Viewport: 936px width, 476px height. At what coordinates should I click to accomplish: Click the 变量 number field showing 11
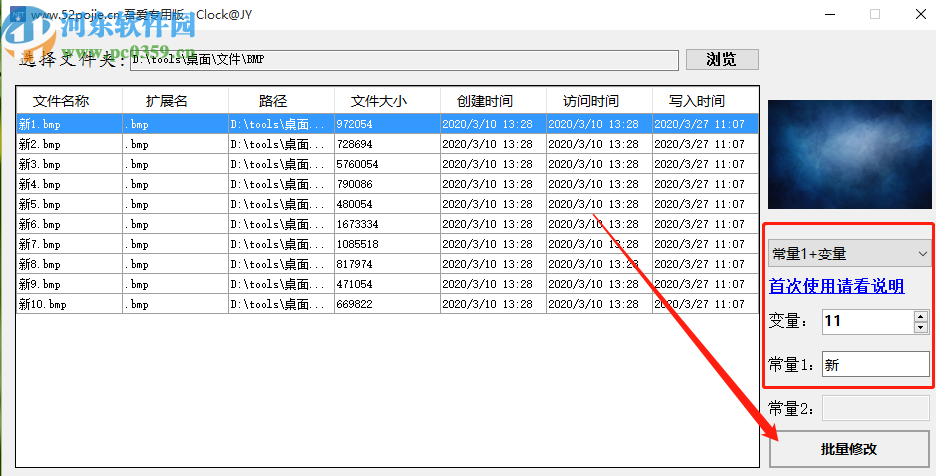868,321
